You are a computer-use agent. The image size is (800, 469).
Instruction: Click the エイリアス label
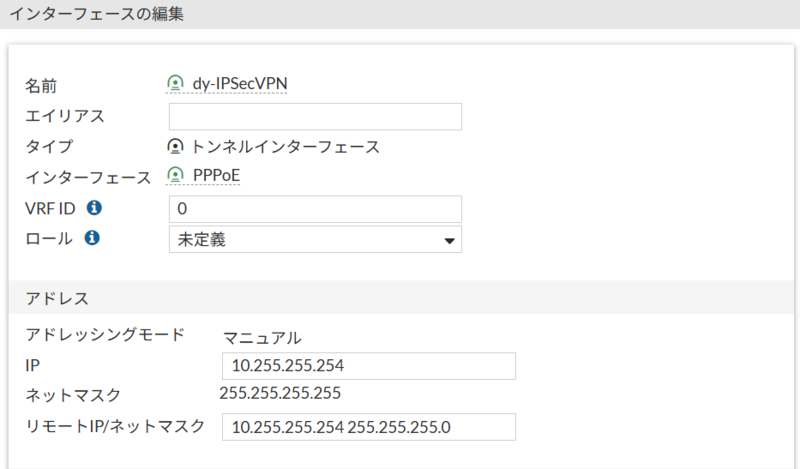click(65, 116)
